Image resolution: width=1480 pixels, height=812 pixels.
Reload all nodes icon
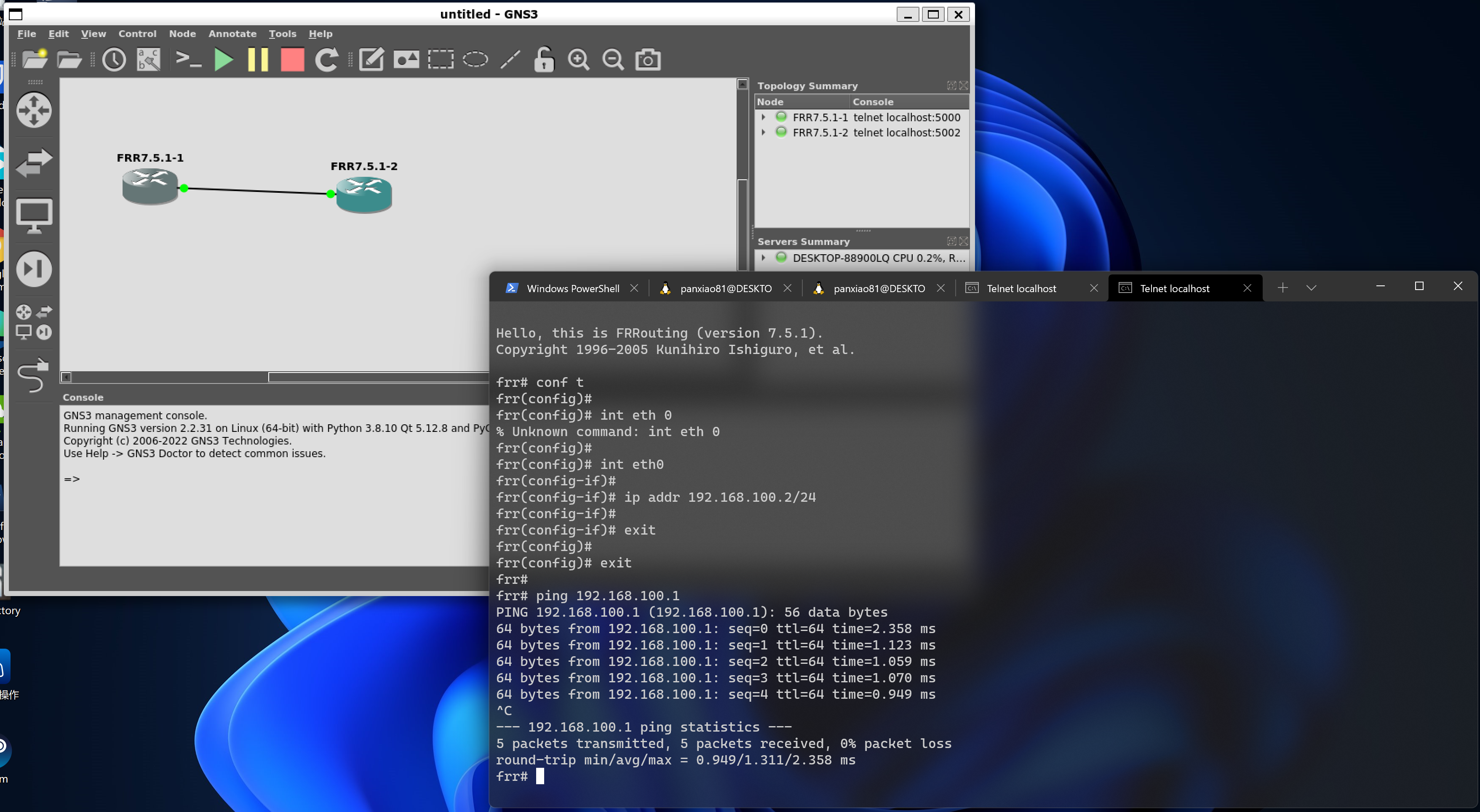pos(326,60)
